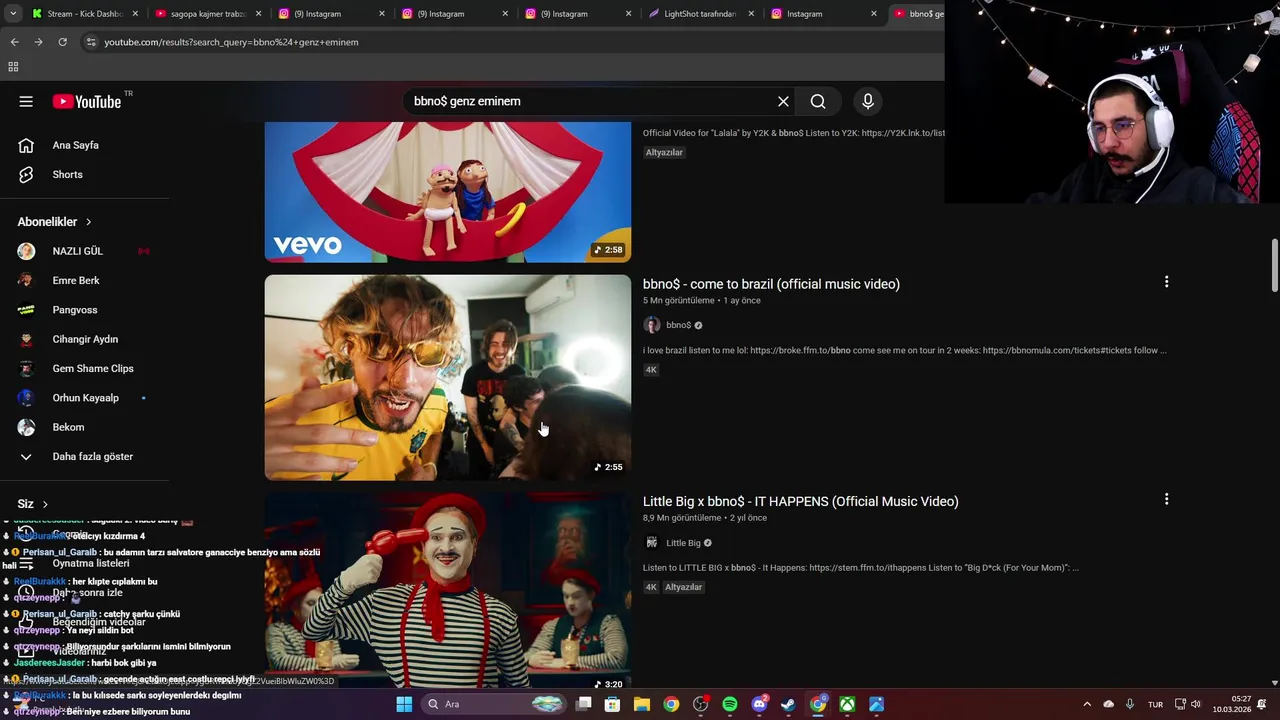Click bbno$ channel avatar under come to brazil
The width and height of the screenshot is (1280, 720).
(651, 325)
